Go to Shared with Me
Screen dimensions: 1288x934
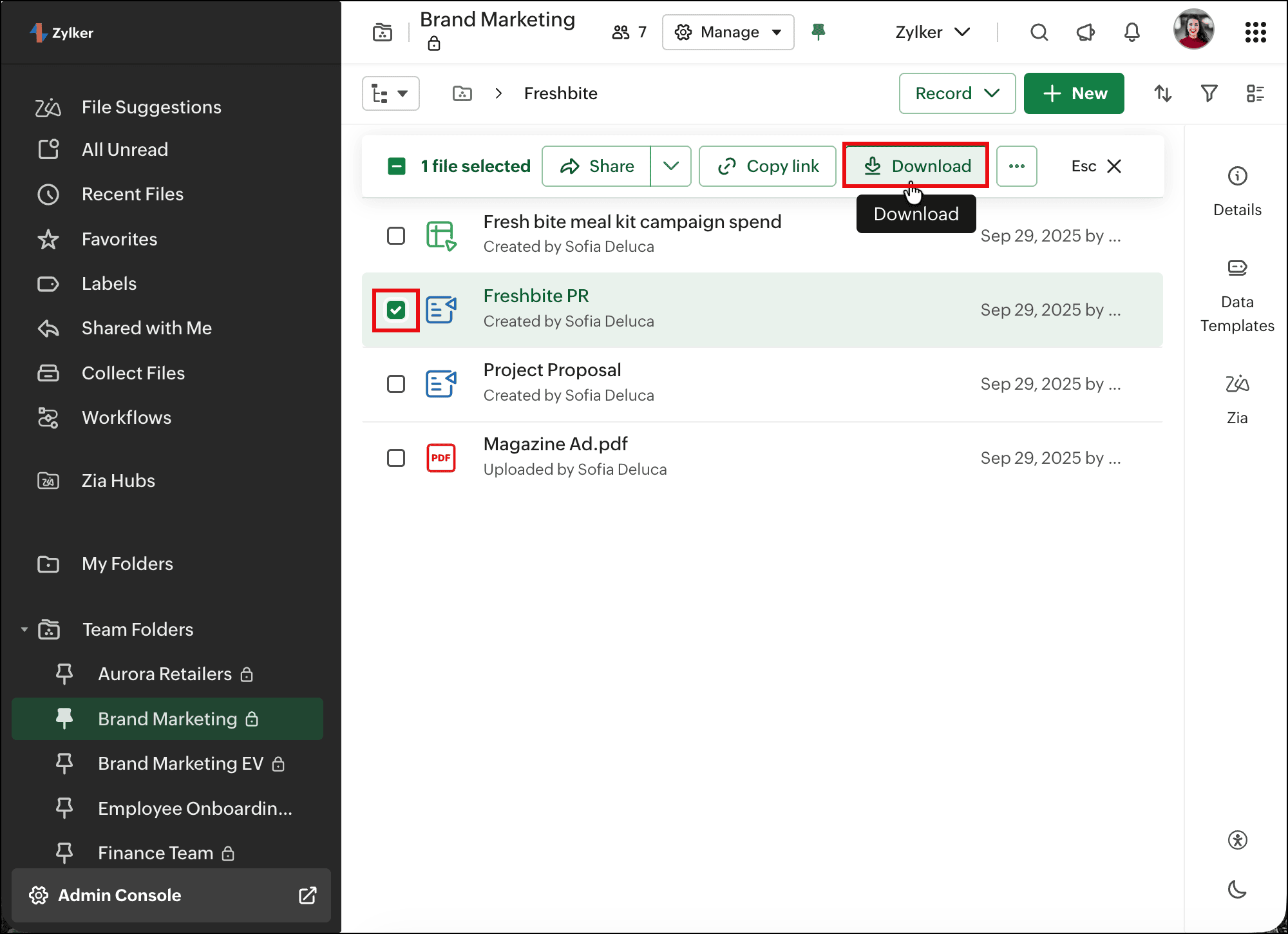click(x=146, y=328)
